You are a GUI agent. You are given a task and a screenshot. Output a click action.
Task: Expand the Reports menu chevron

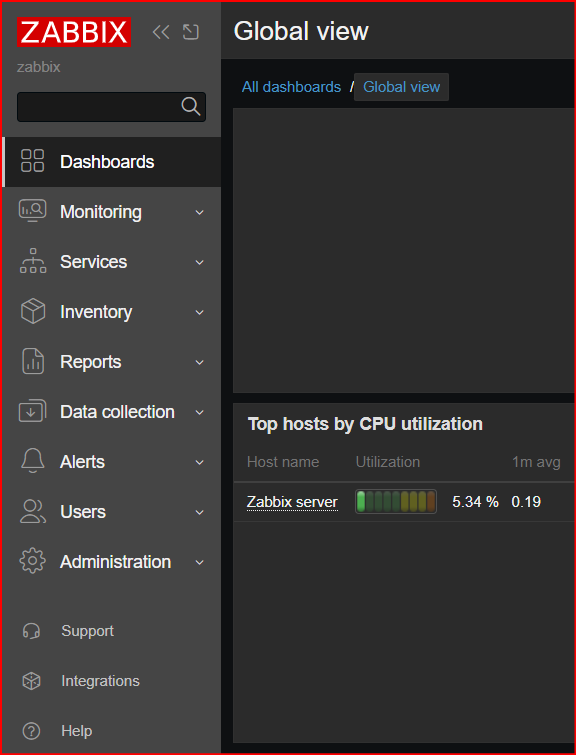[x=199, y=362]
